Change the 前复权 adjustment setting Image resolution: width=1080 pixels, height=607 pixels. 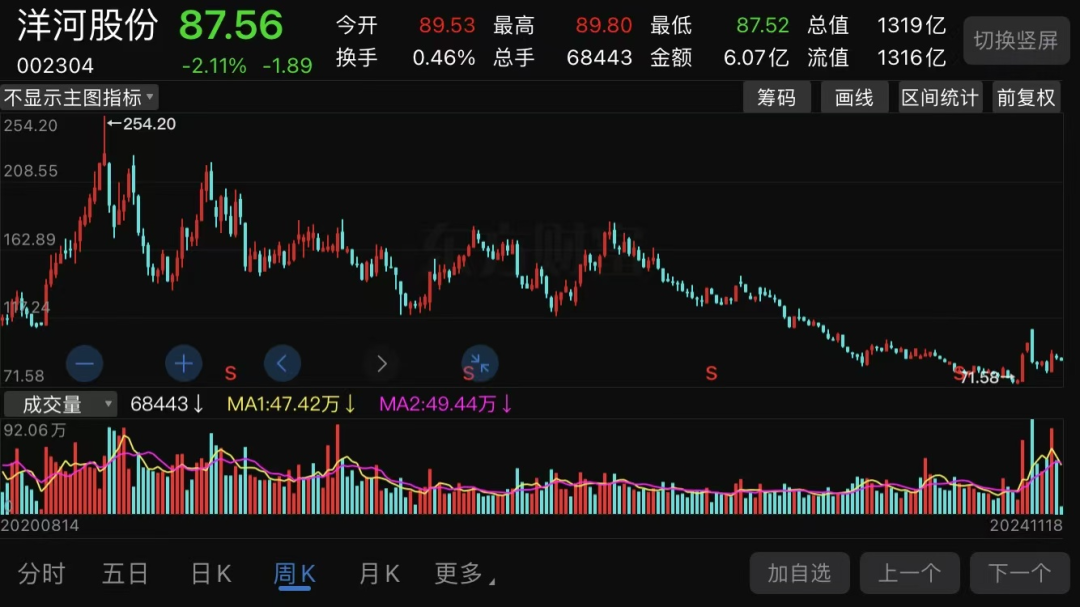coord(1026,97)
